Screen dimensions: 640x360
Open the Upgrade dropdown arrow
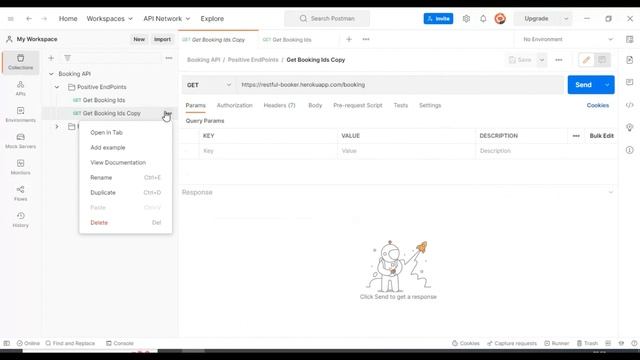click(566, 19)
